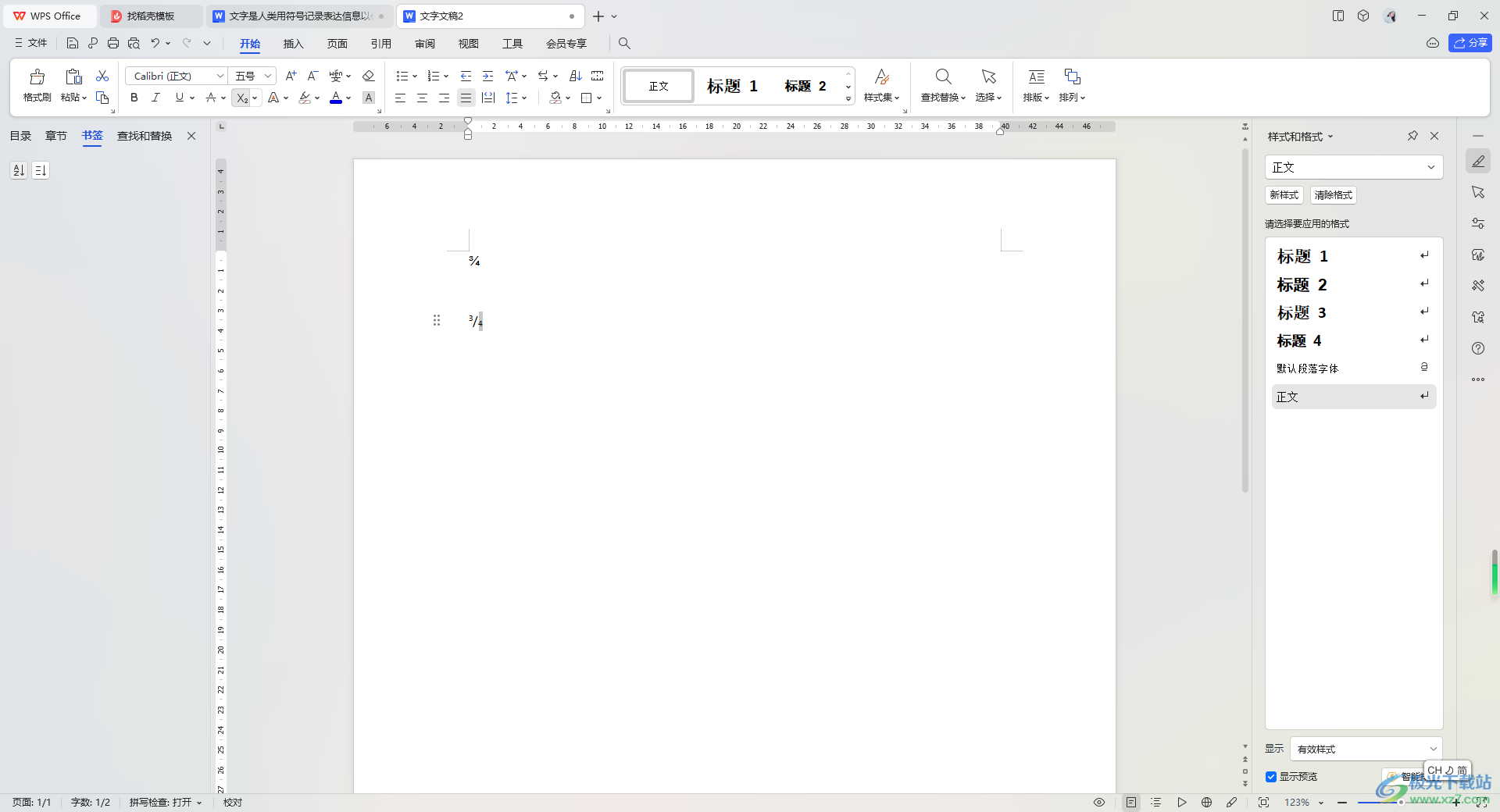The image size is (1500, 812).
Task: Toggle the 显示预览 checkbox
Action: pyautogui.click(x=1271, y=777)
